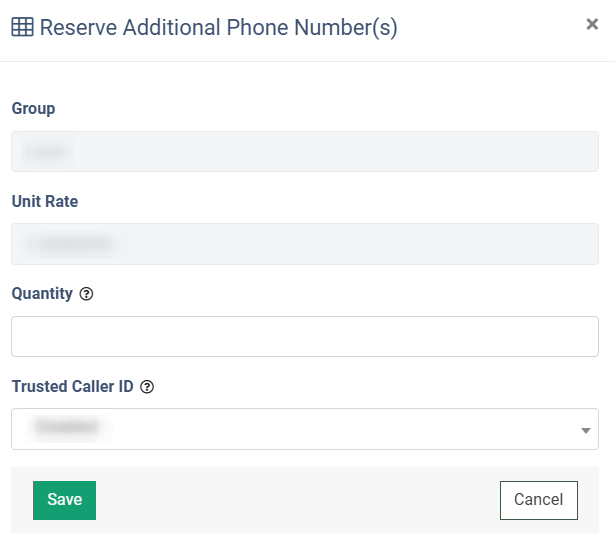
Task: Show the Trusted Caller ID help tooltip icon
Action: coord(147,387)
